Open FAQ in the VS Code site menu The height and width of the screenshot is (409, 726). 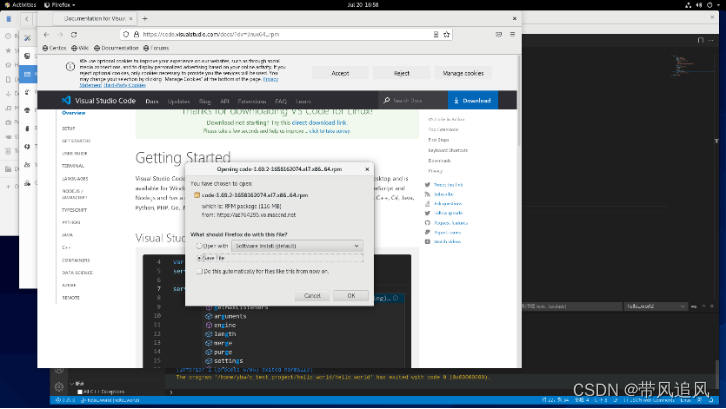point(281,101)
